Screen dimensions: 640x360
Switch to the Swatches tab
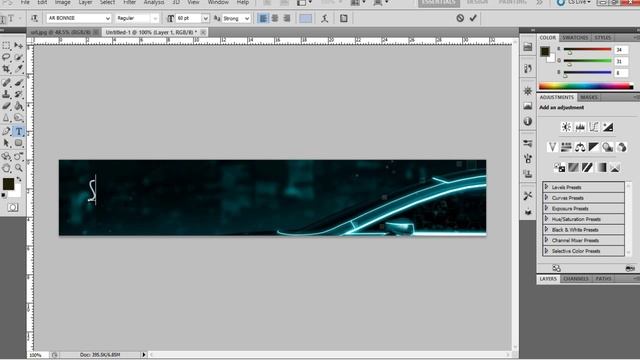(x=575, y=38)
